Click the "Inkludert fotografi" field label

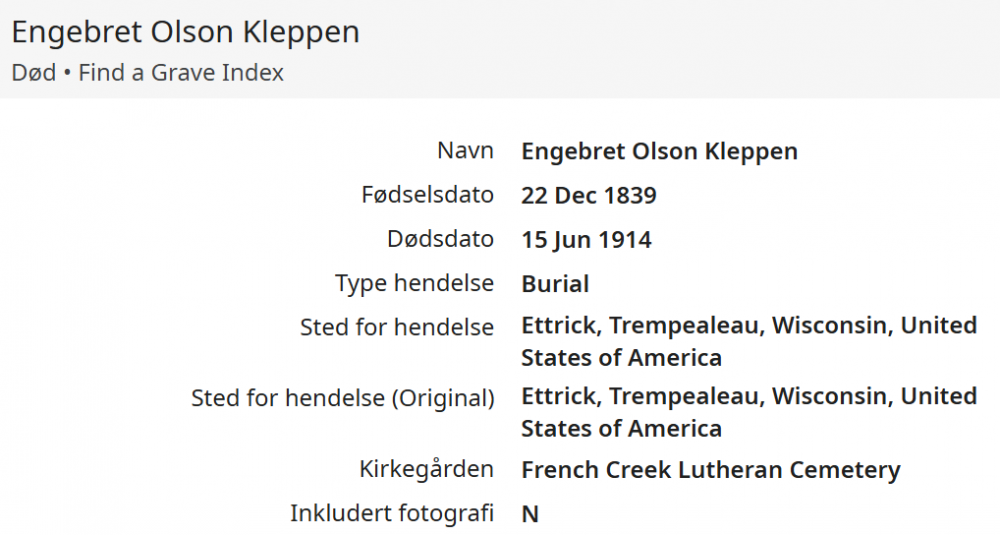pyautogui.click(x=392, y=513)
